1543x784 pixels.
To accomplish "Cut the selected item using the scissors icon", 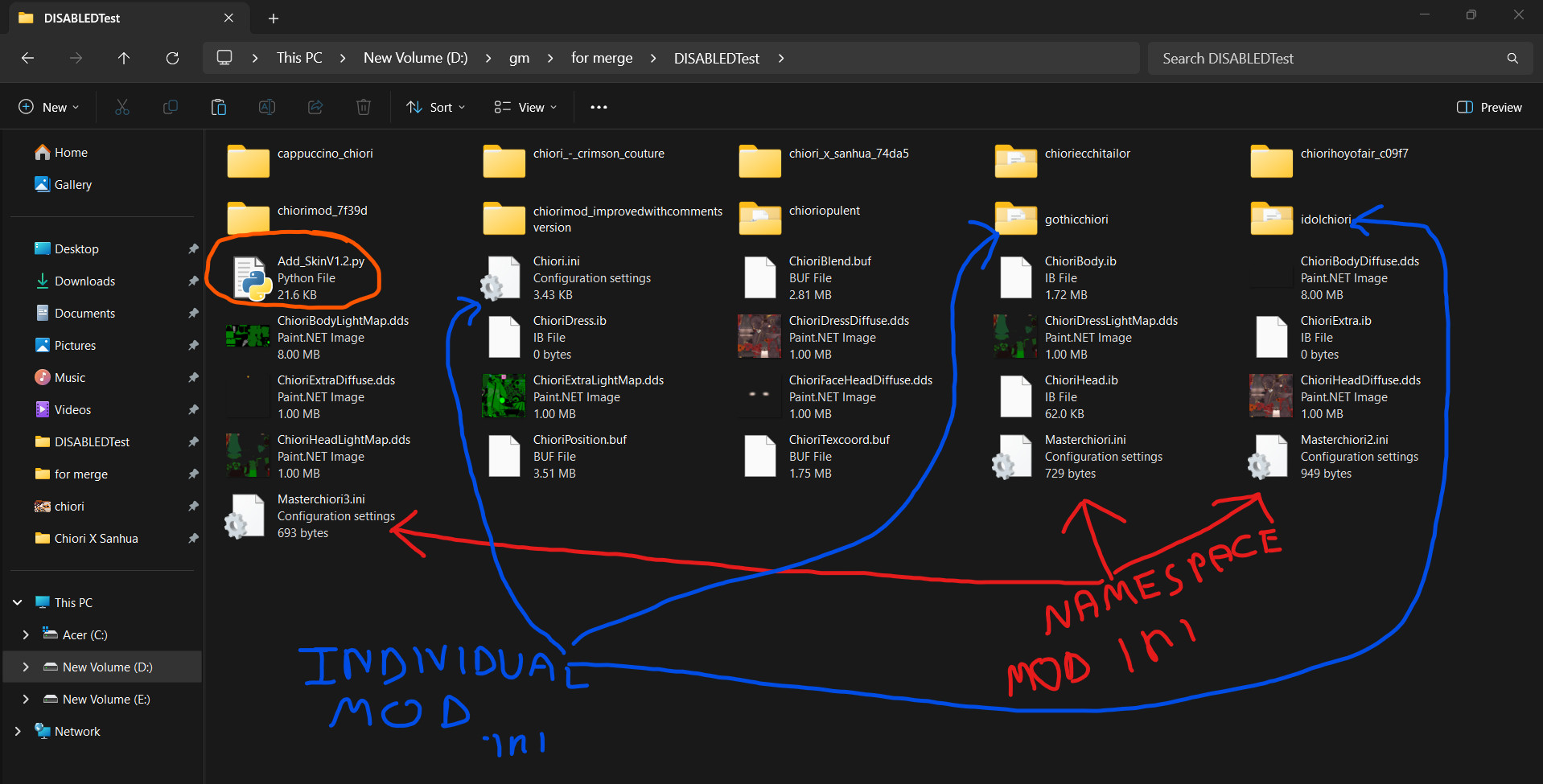I will [121, 106].
